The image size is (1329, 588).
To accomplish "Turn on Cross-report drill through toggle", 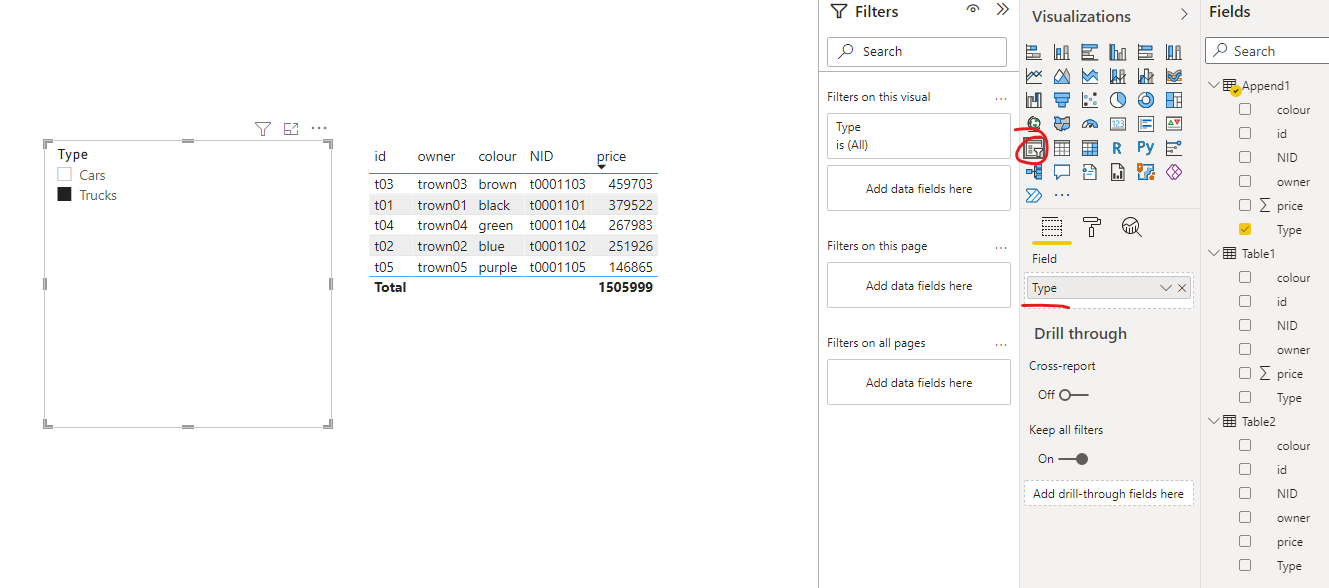I will tap(1073, 395).
